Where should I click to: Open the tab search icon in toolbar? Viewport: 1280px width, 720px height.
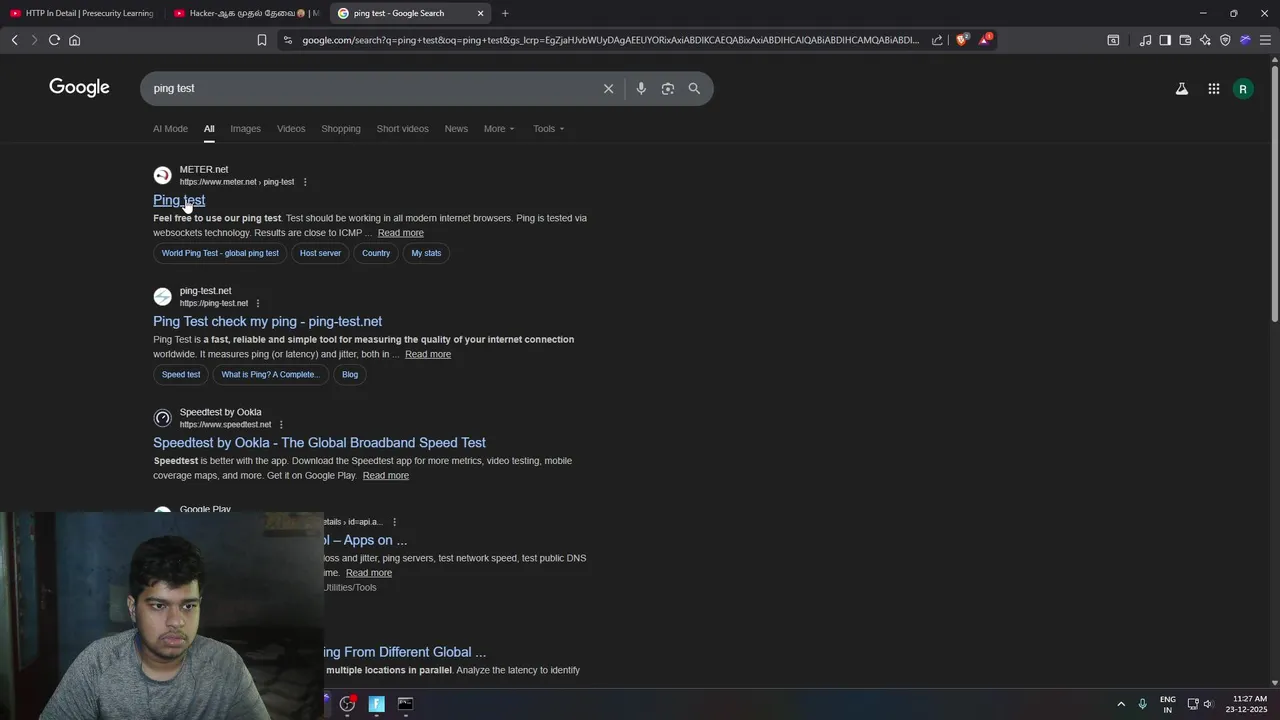[1113, 40]
